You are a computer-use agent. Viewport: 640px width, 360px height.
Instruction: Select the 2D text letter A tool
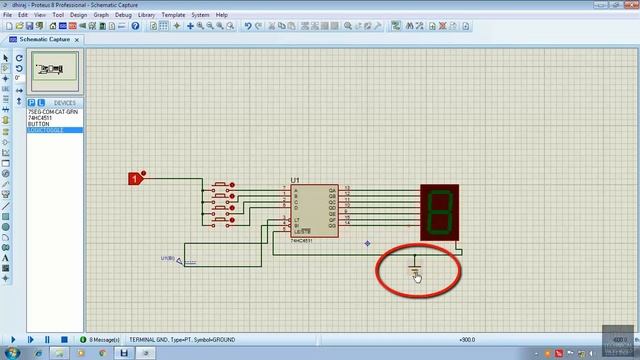[x=6, y=258]
